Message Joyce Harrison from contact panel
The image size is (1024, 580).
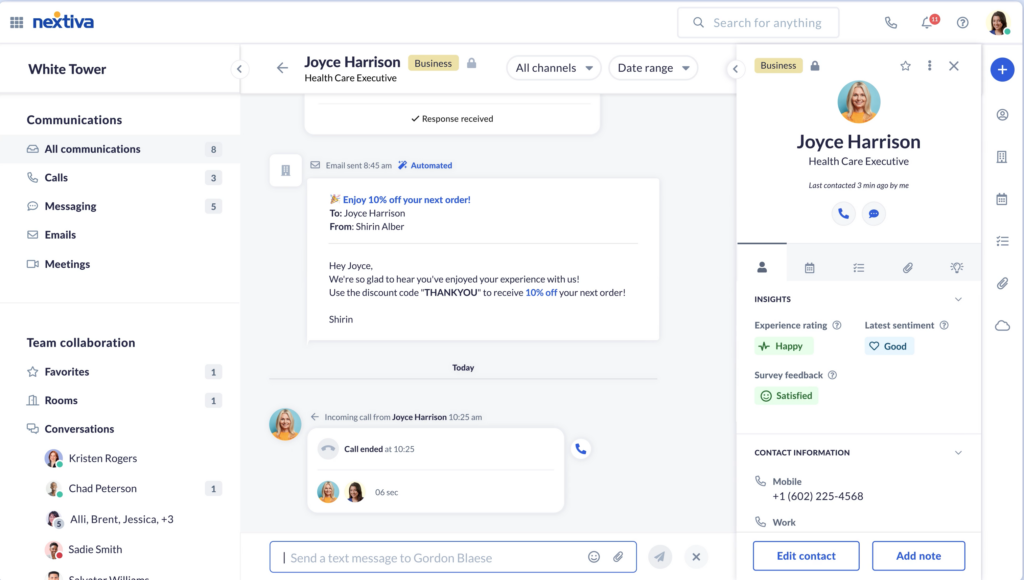(874, 214)
